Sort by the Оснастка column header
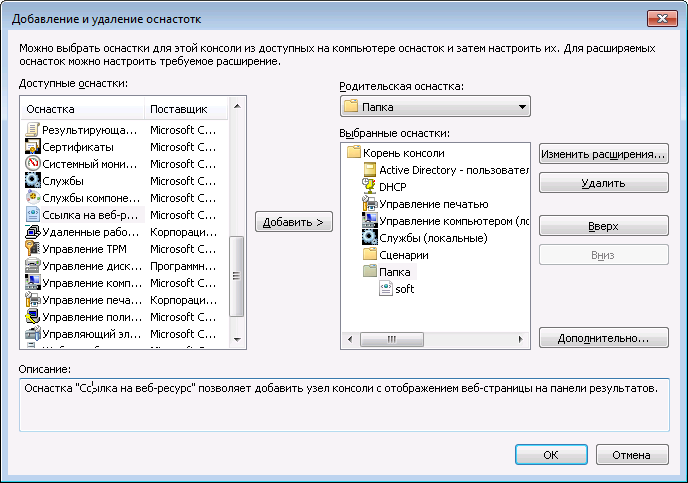Viewport: 688px width, 483px height. pos(82,109)
